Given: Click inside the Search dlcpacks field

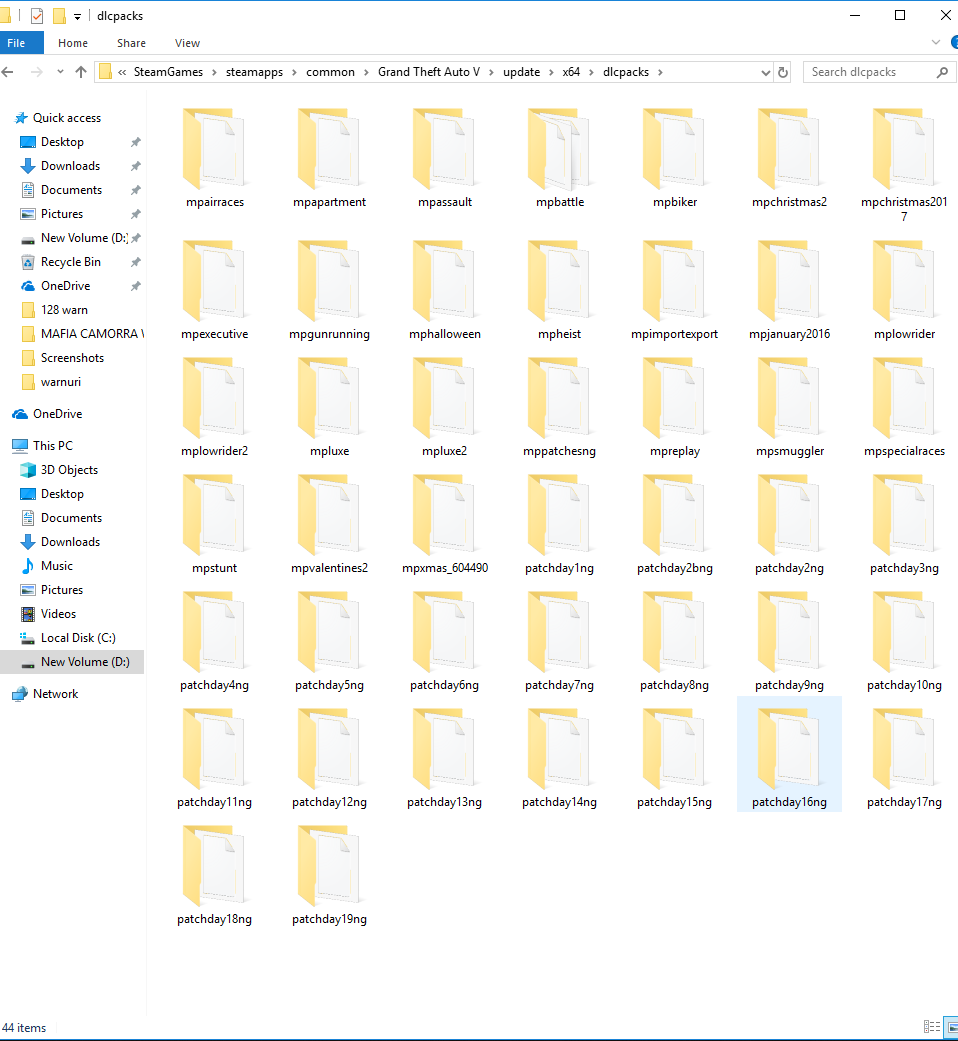Looking at the screenshot, I should (x=870, y=71).
